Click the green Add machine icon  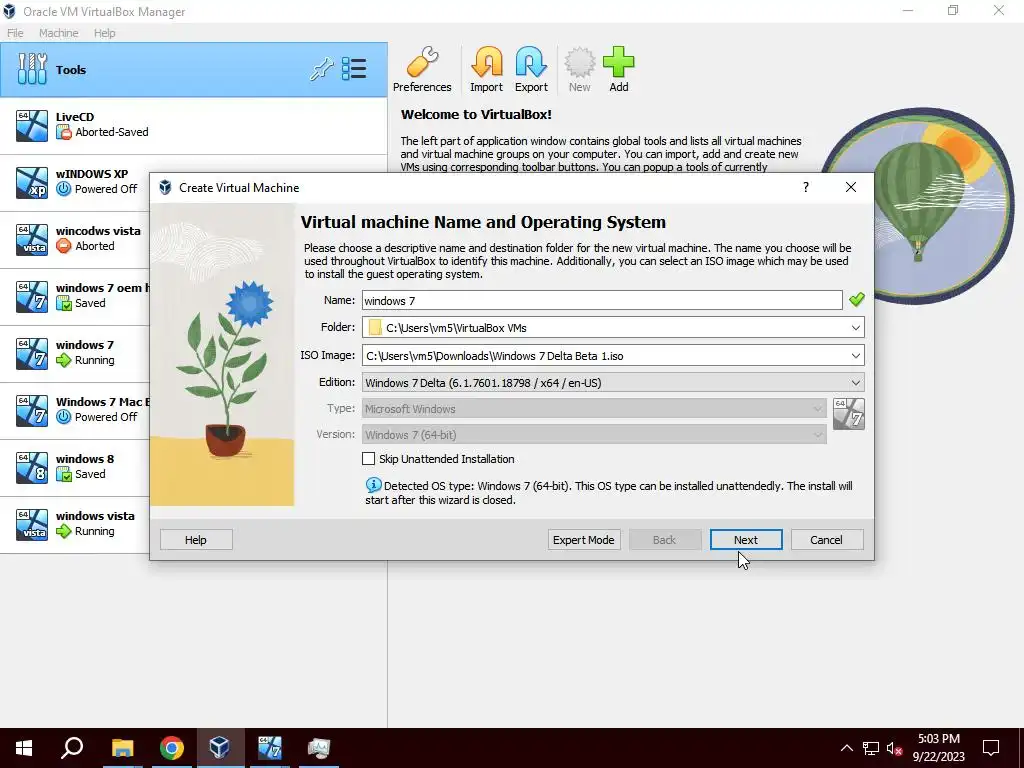[618, 63]
